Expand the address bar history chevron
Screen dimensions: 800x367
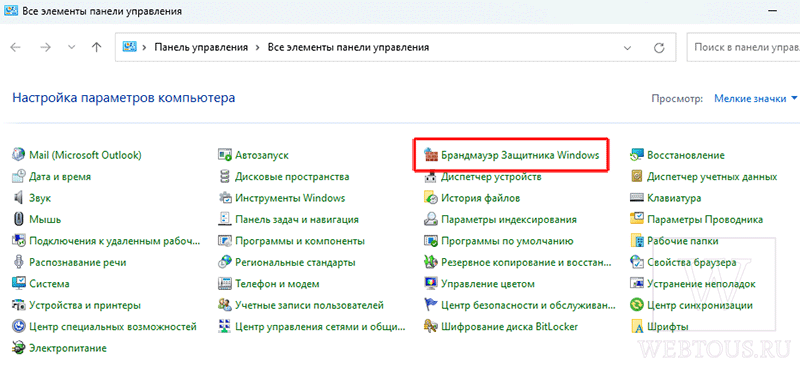(628, 47)
